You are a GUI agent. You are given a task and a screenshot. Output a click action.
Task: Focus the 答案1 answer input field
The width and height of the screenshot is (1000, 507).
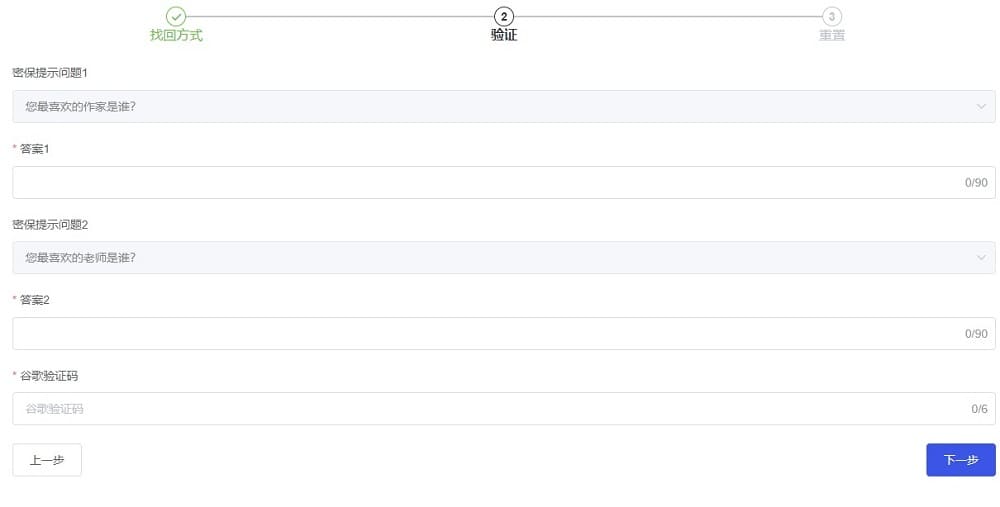504,182
